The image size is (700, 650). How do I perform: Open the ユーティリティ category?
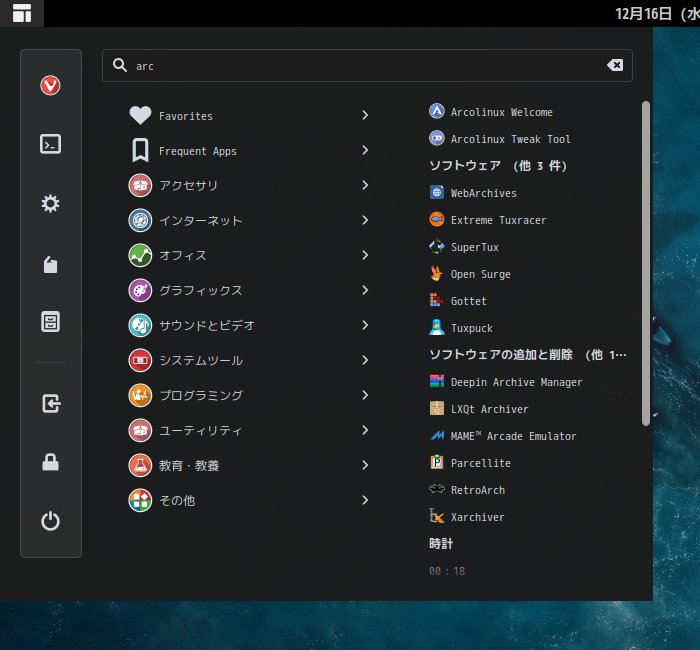[249, 430]
